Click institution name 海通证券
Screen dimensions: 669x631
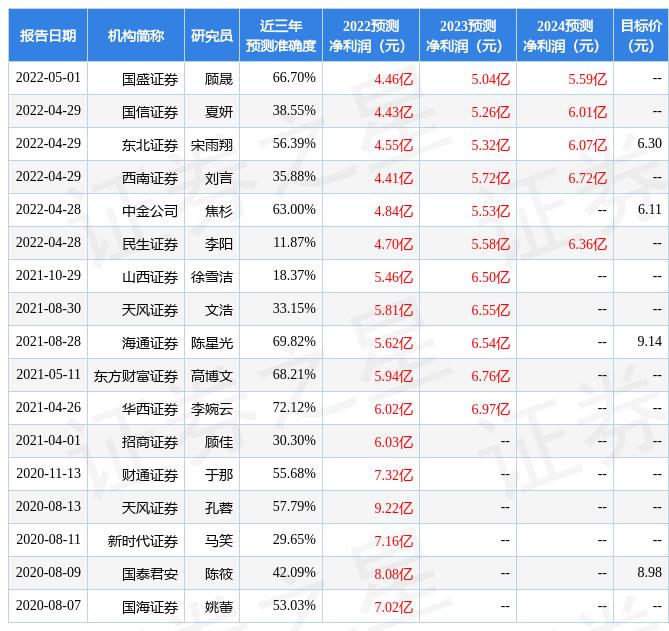pyautogui.click(x=150, y=343)
